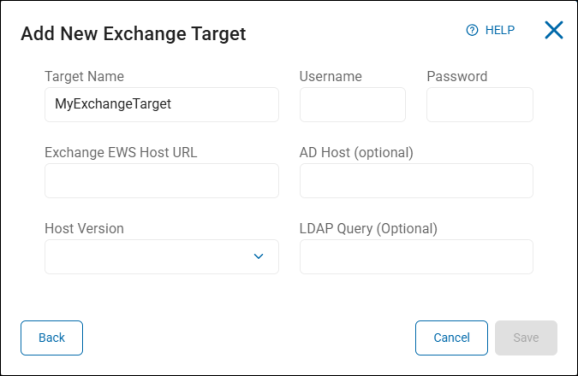Click the greyed-out Save button
The height and width of the screenshot is (376, 578).
click(526, 338)
